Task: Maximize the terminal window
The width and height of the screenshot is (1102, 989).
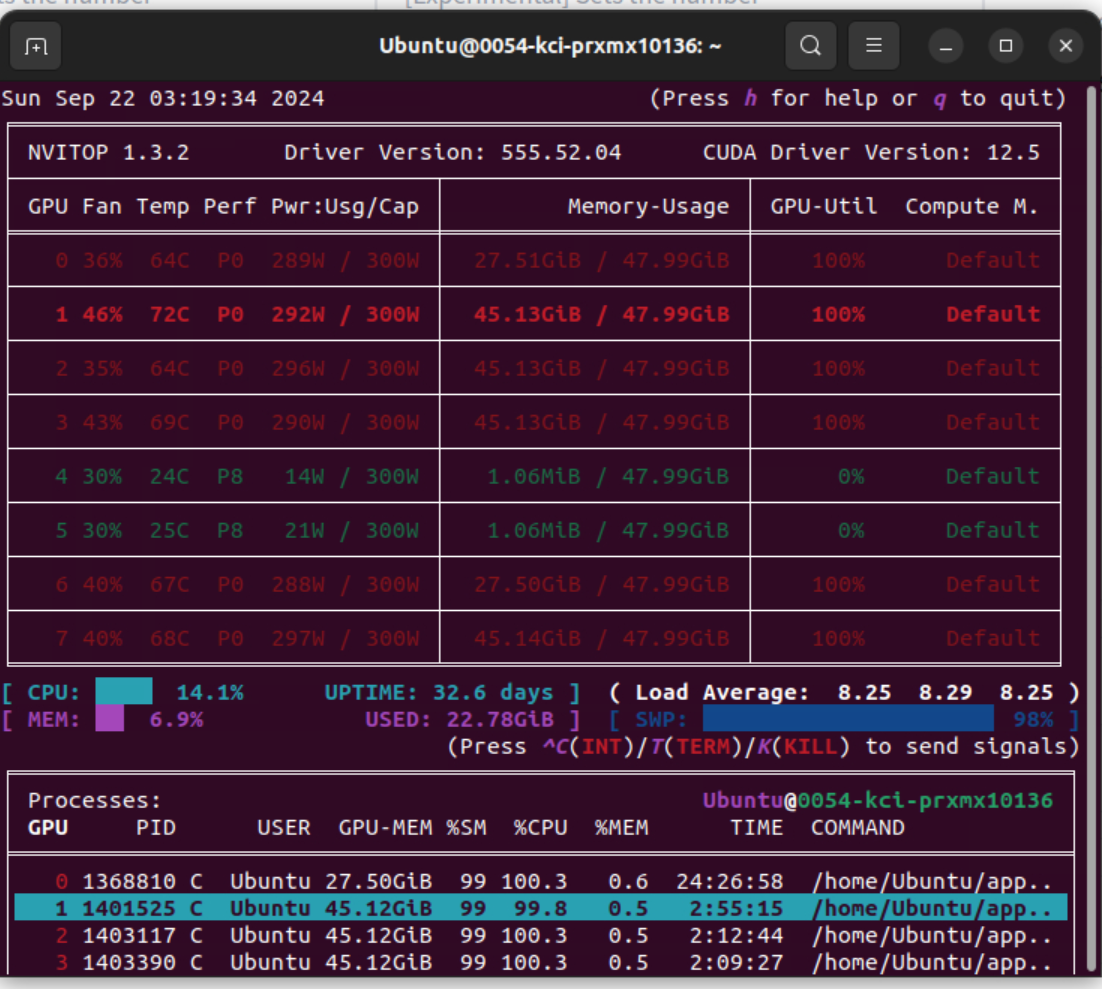Action: [1006, 46]
